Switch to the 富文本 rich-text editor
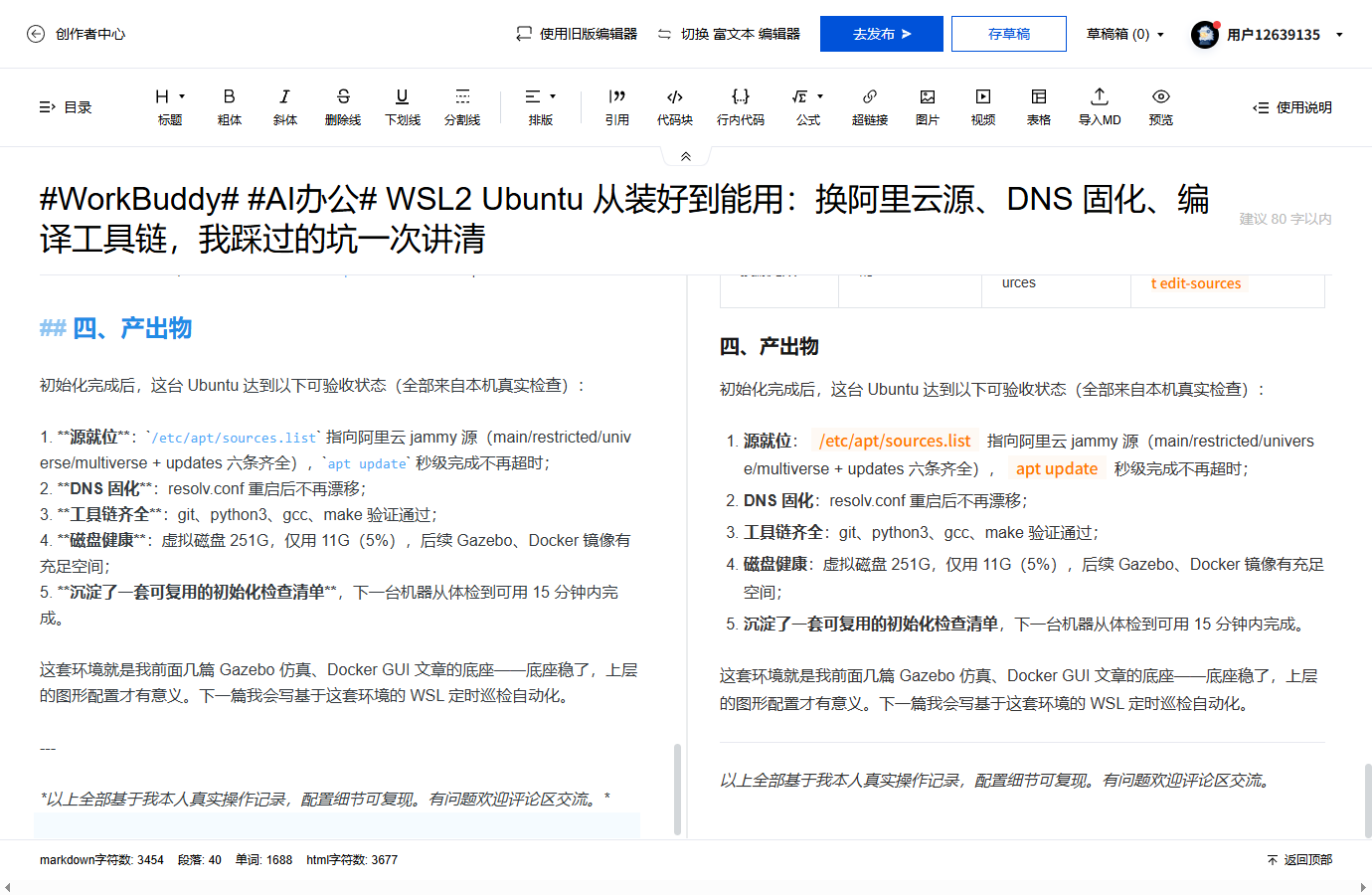This screenshot has height=895, width=1372. click(x=729, y=34)
